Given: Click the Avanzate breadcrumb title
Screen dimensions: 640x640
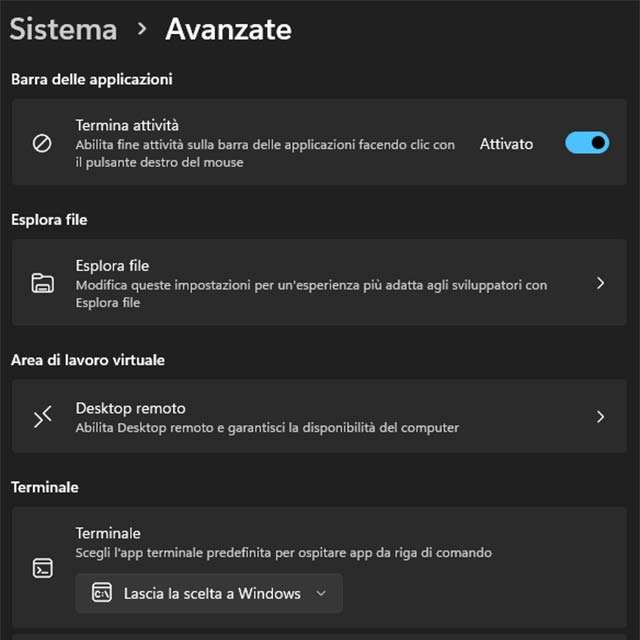Looking at the screenshot, I should (228, 29).
